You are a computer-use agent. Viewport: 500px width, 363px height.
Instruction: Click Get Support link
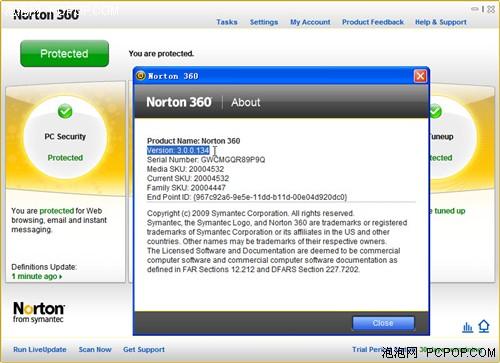point(144,350)
